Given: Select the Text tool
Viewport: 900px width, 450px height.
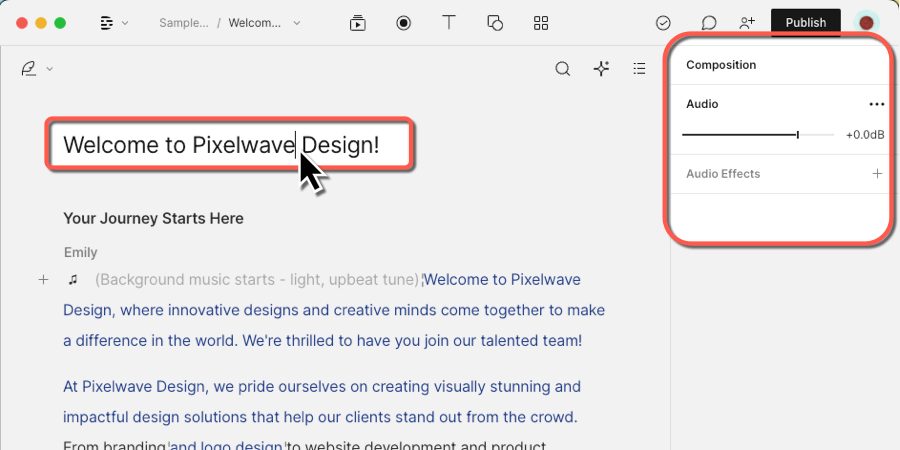Looking at the screenshot, I should click(449, 22).
